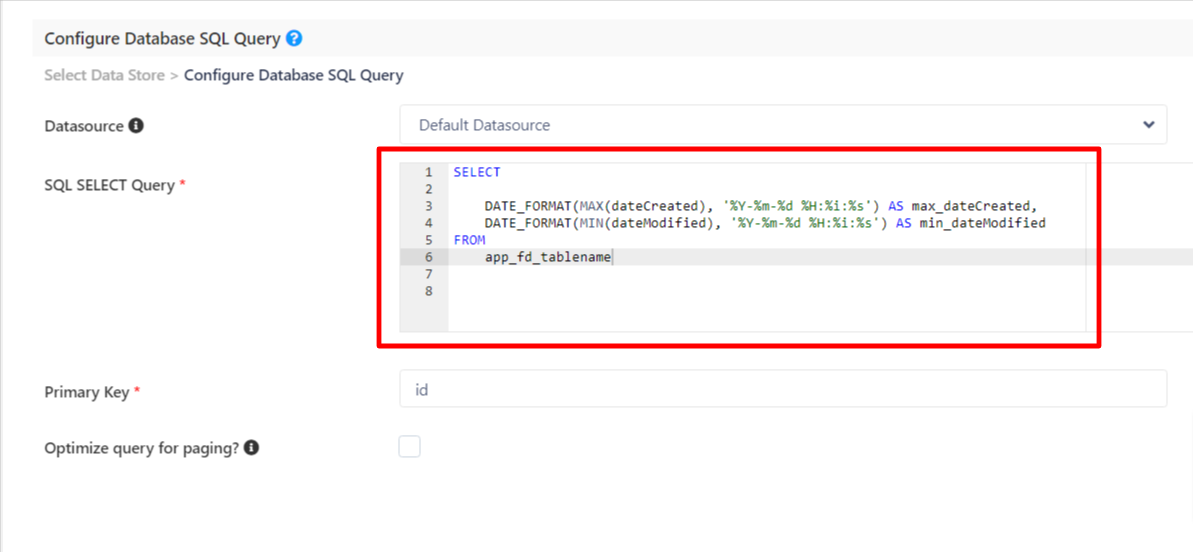Select Configure Database SQL Query breadcrumb step
This screenshot has width=1193, height=552.
294,75
